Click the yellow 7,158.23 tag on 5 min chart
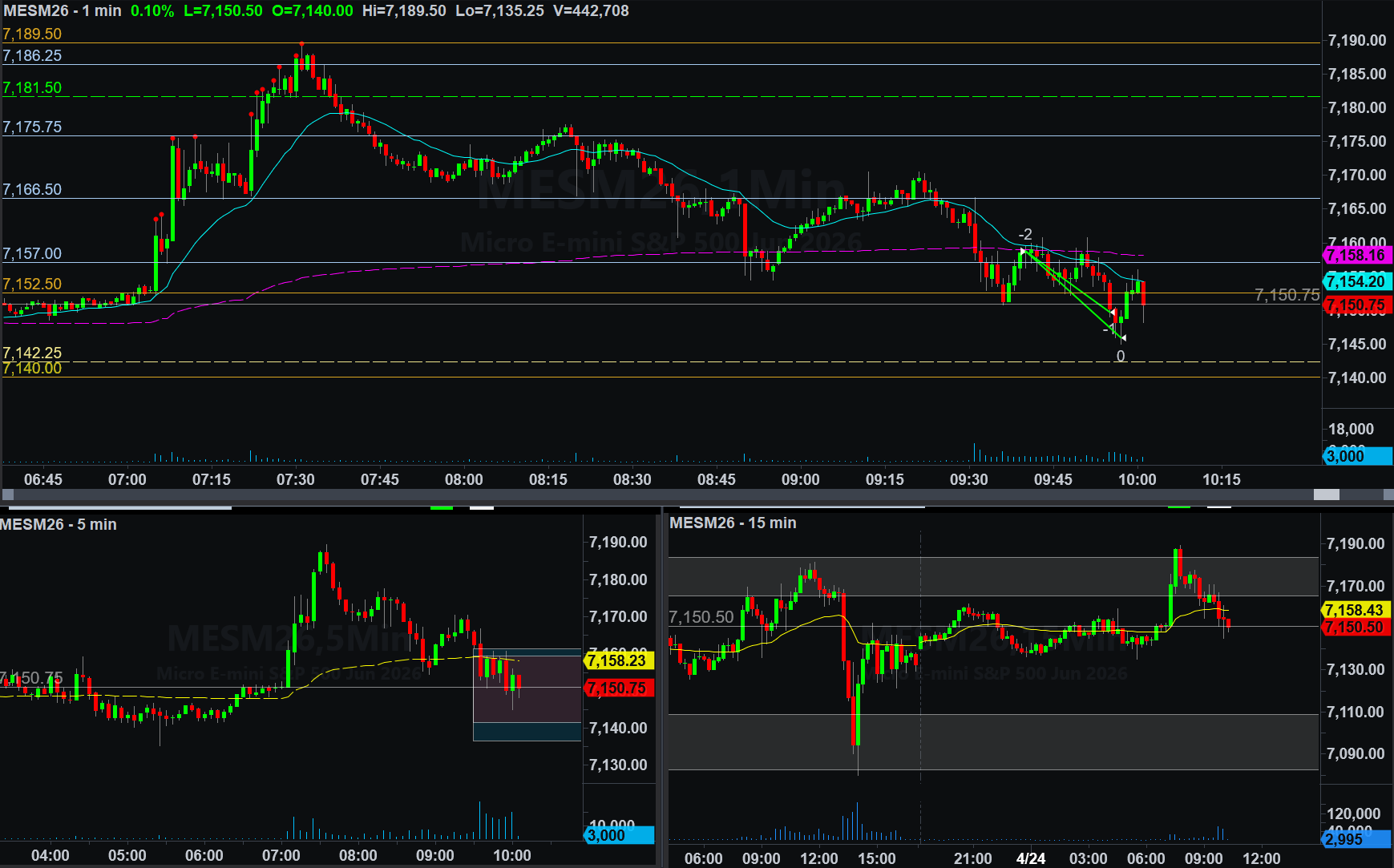Screen dimensions: 1394x868 [618, 660]
